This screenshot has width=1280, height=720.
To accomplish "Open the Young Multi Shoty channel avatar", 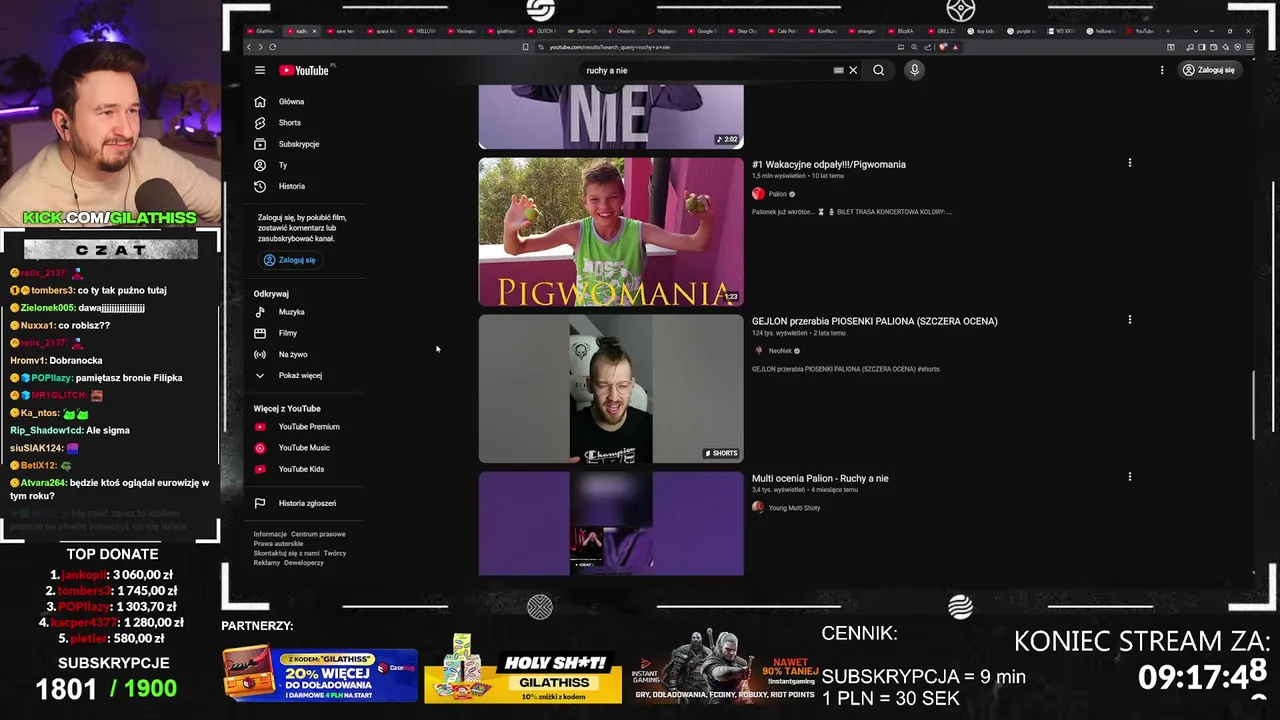I will click(758, 508).
